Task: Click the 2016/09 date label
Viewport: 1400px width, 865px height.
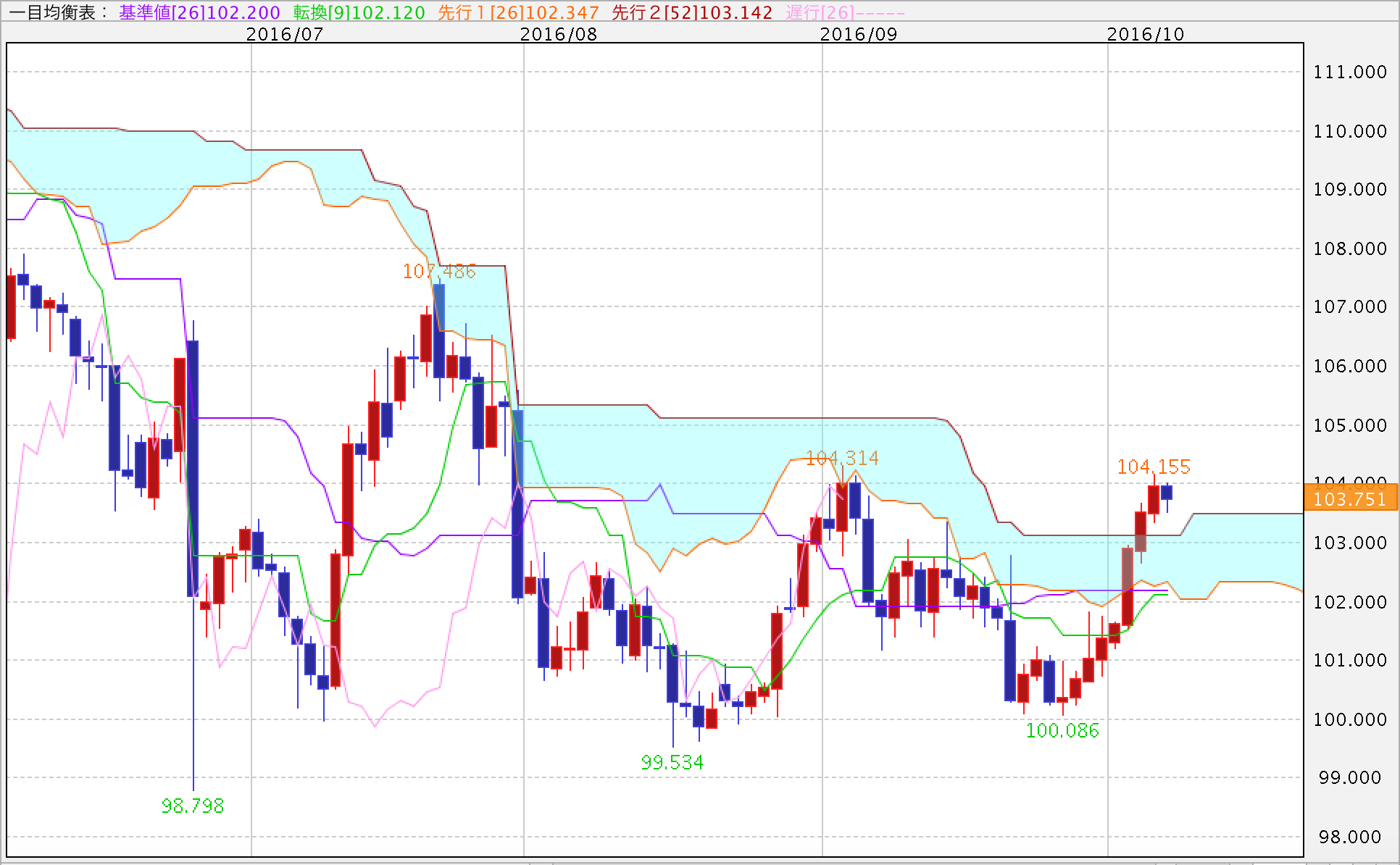Action: (x=858, y=34)
